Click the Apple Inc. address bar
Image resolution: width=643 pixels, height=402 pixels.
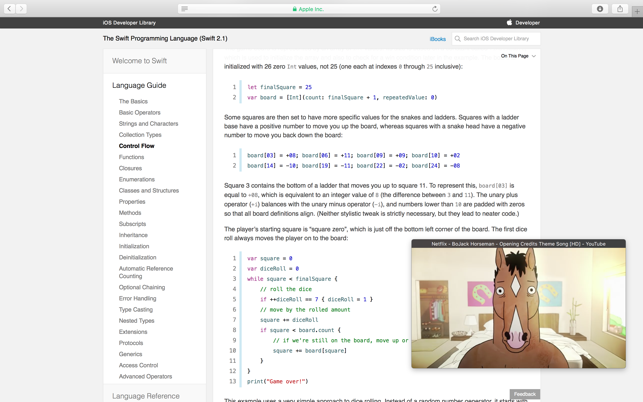point(309,9)
